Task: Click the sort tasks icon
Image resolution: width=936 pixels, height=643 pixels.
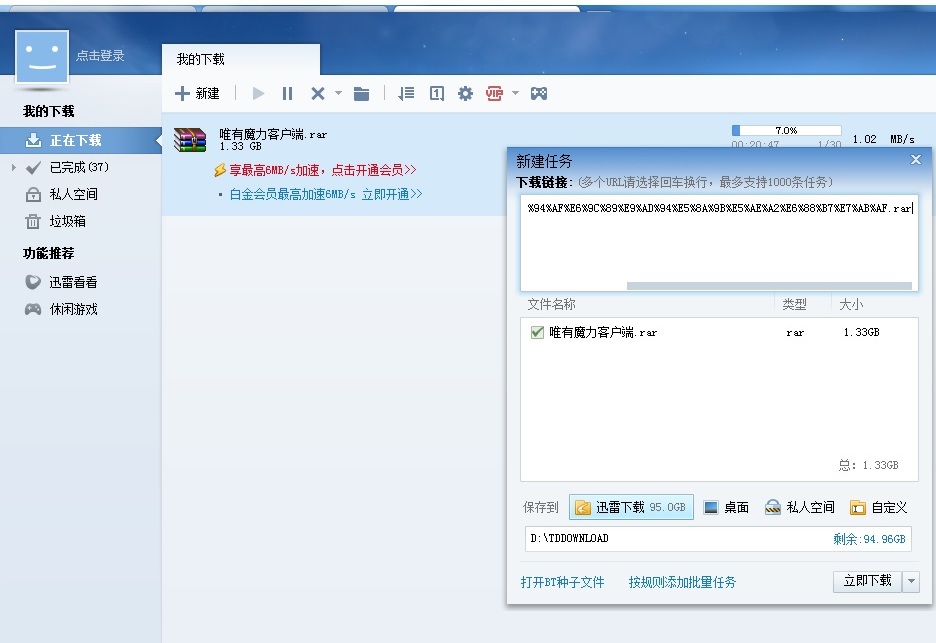Action: click(x=405, y=93)
